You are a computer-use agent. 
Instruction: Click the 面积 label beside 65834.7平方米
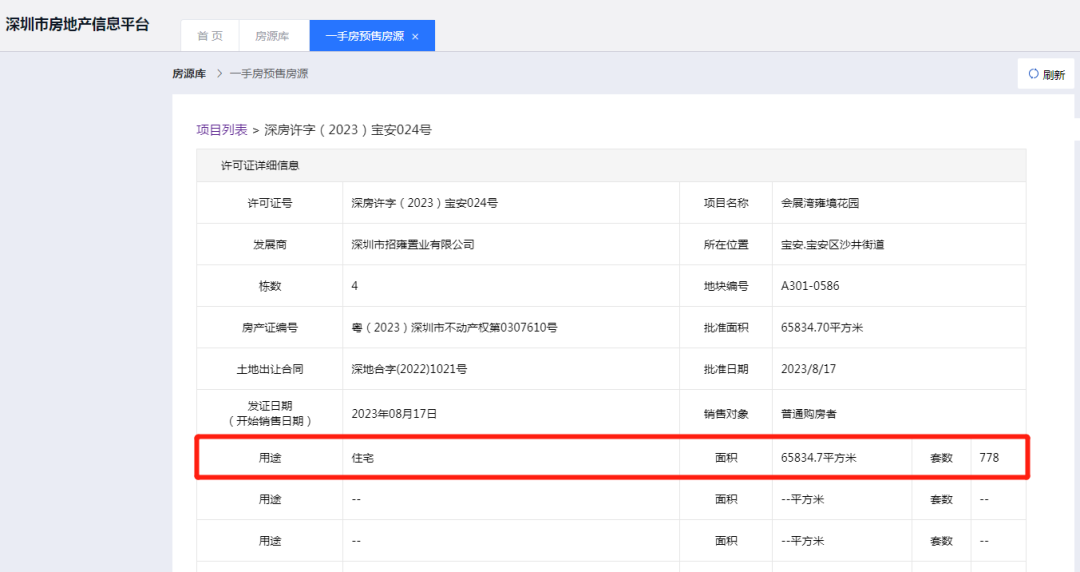click(726, 458)
